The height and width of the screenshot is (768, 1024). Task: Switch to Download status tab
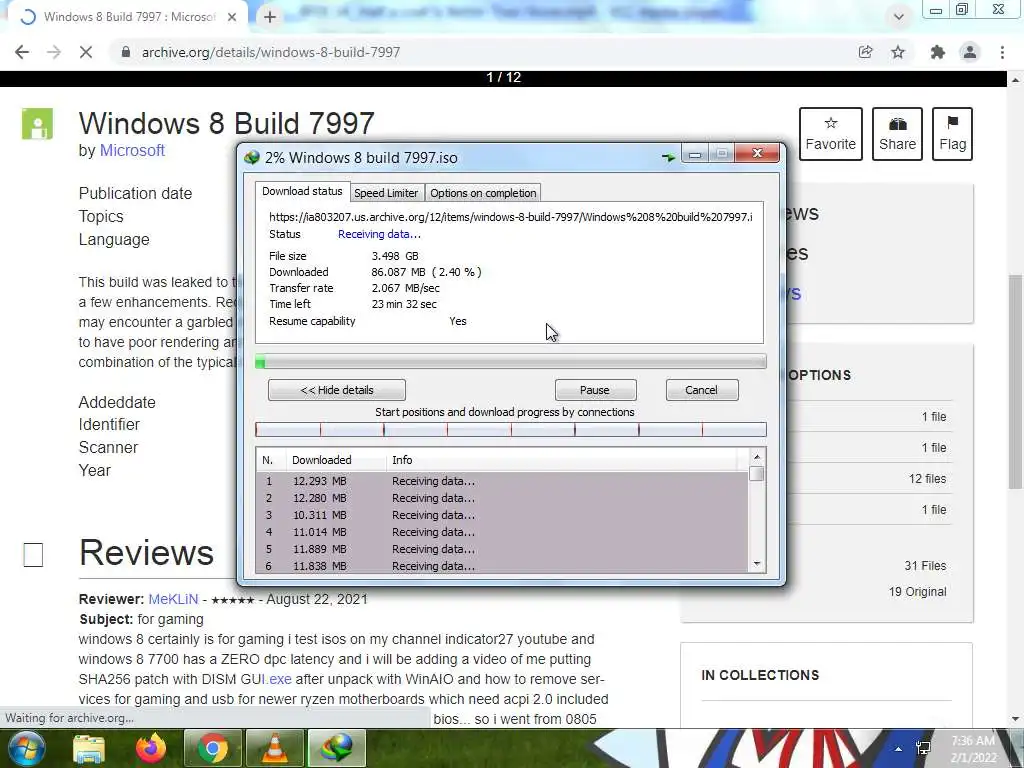(302, 191)
